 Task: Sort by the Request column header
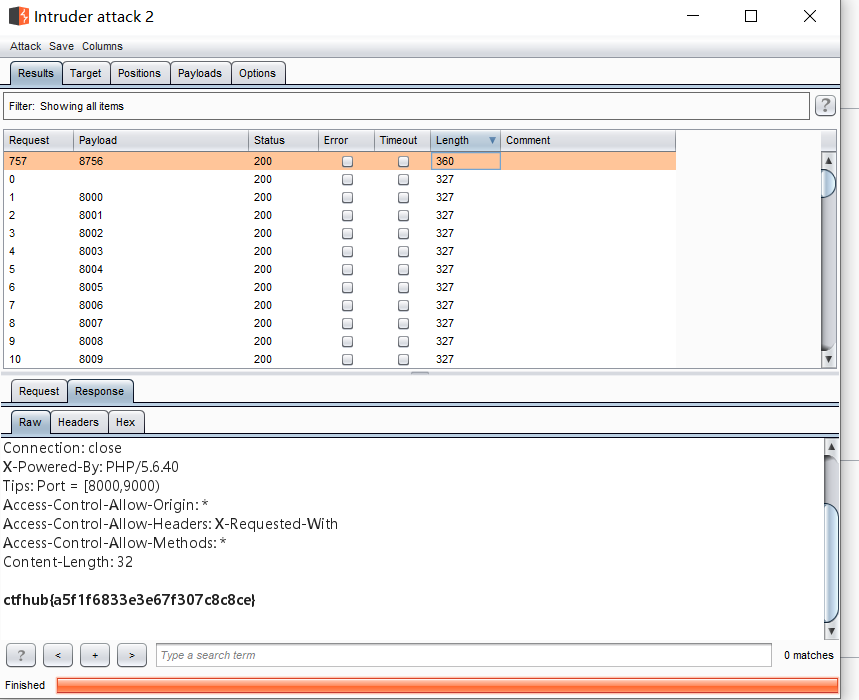pyautogui.click(x=38, y=140)
